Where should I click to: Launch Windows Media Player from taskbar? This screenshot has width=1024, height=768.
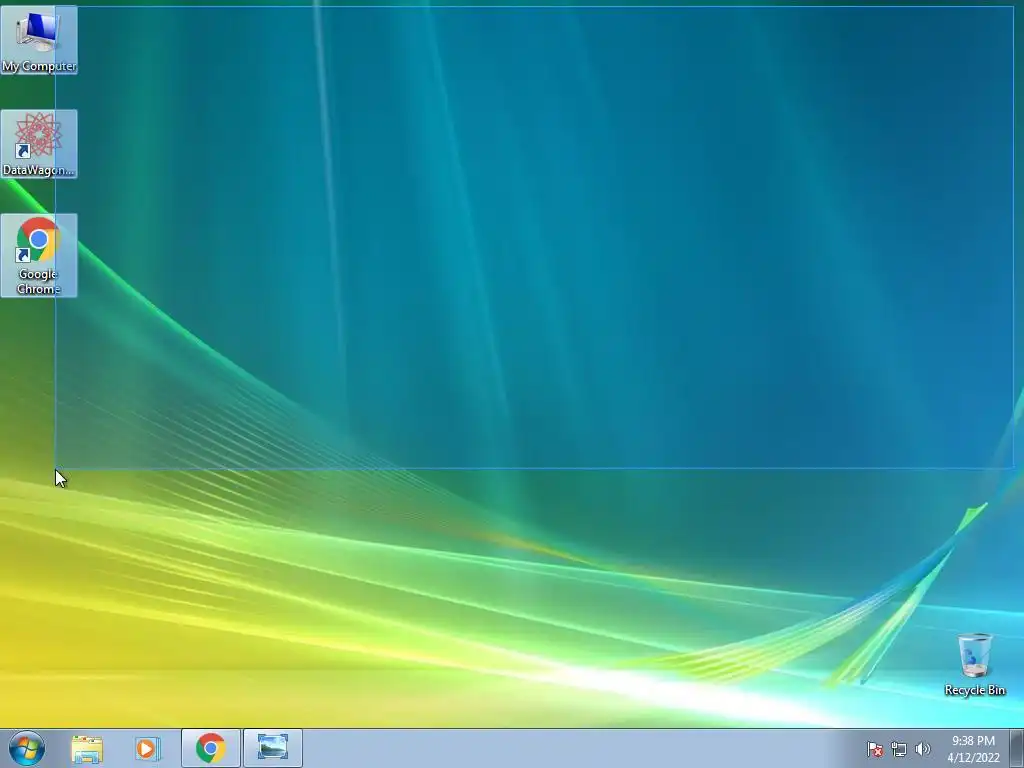(147, 748)
